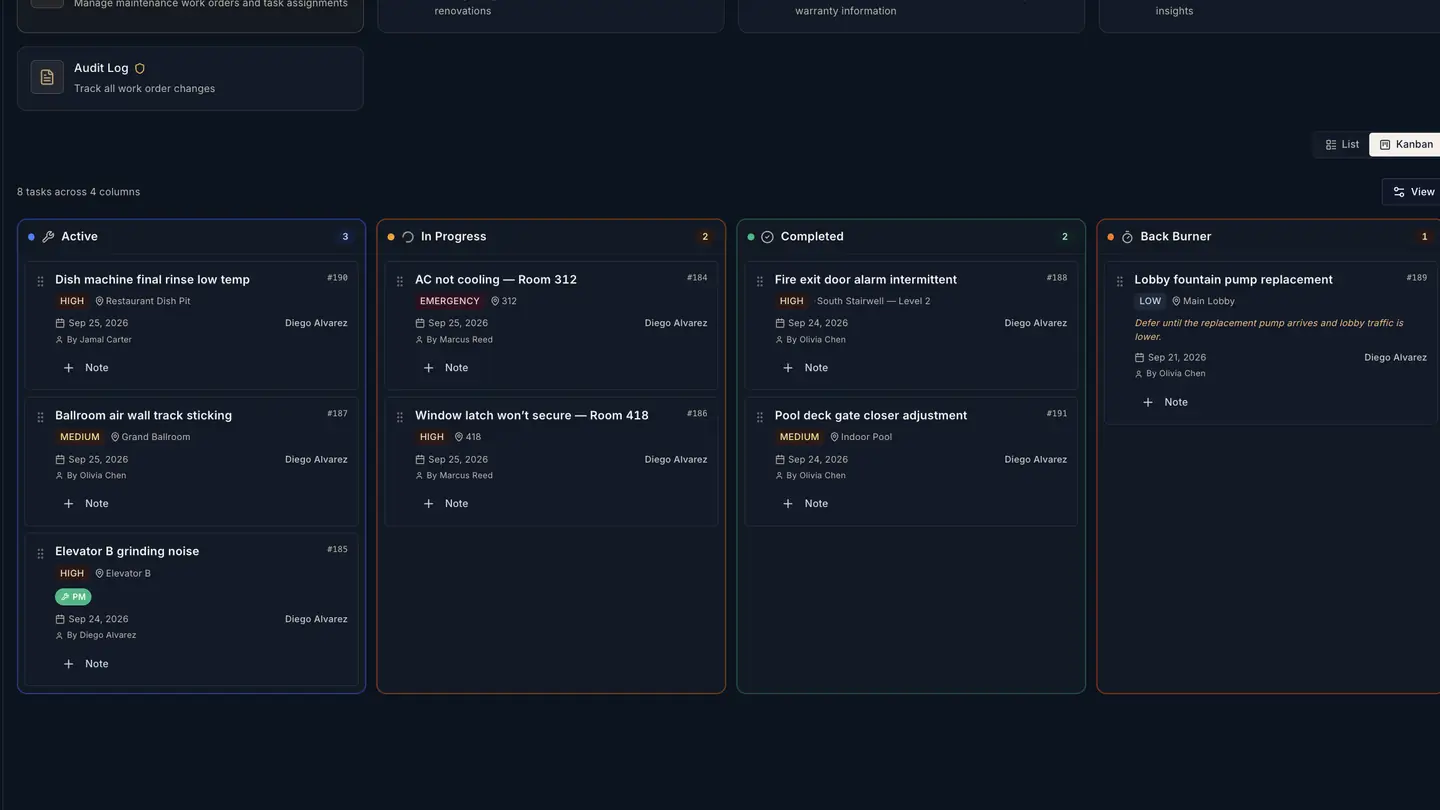Click the Restaurant Dish Pit location text
The image size is (1440, 810).
[x=148, y=301]
